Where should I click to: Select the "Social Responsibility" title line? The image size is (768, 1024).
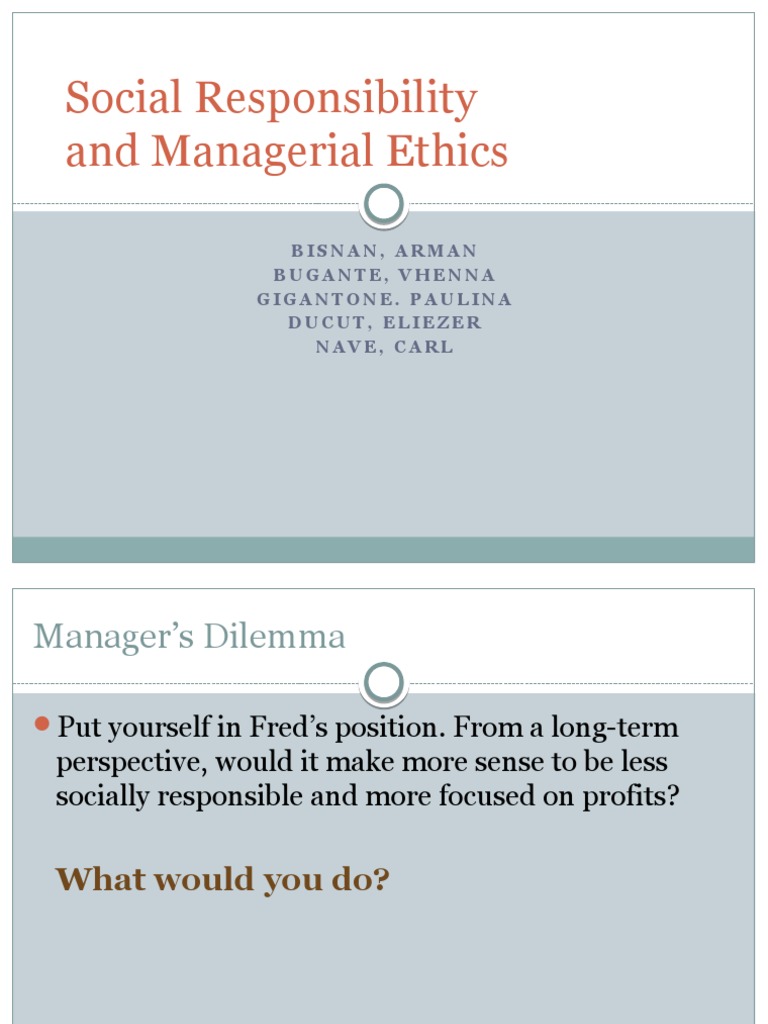[x=271, y=99]
